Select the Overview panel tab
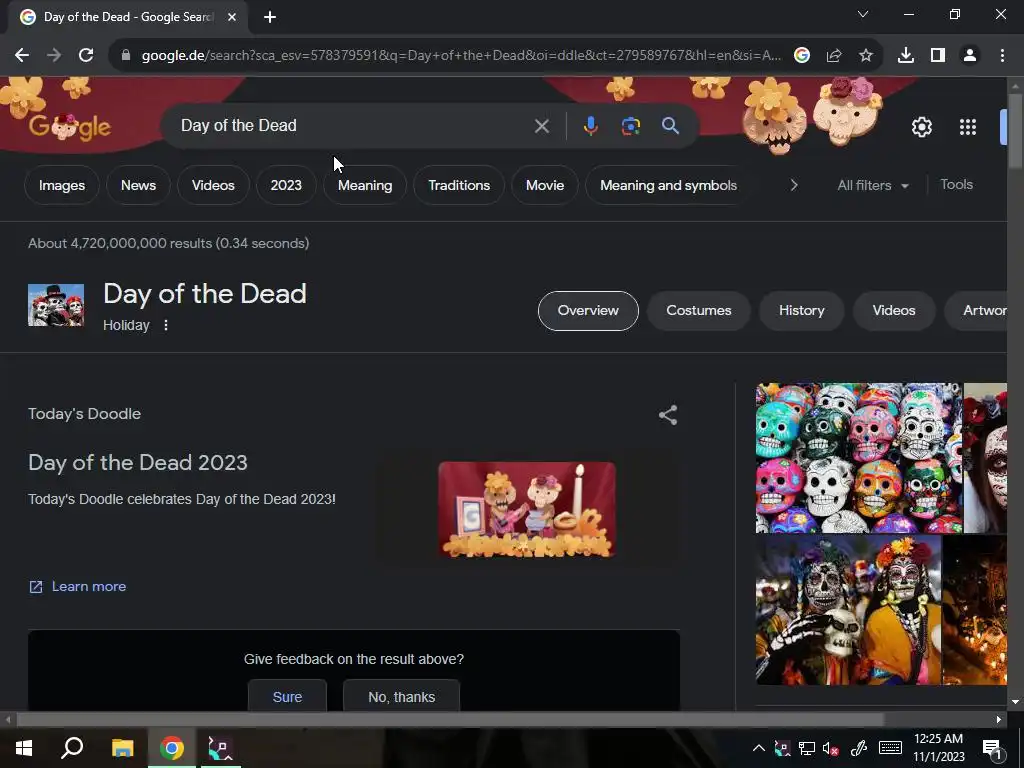The image size is (1024, 768). pyautogui.click(x=588, y=311)
